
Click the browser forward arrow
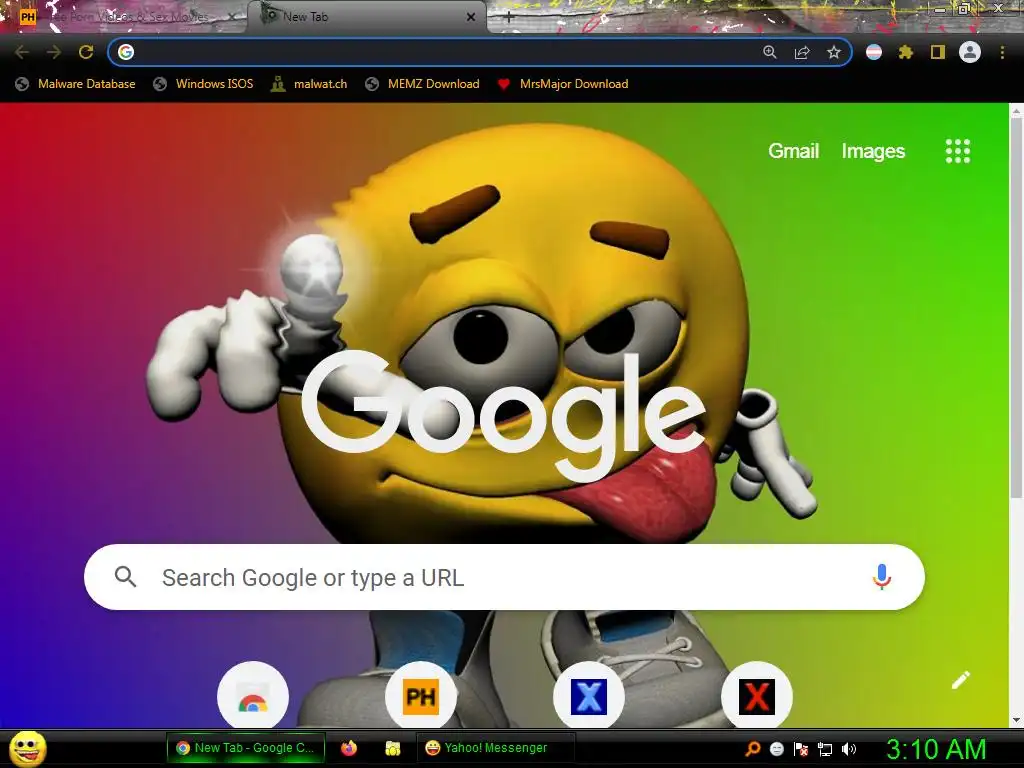pos(54,52)
